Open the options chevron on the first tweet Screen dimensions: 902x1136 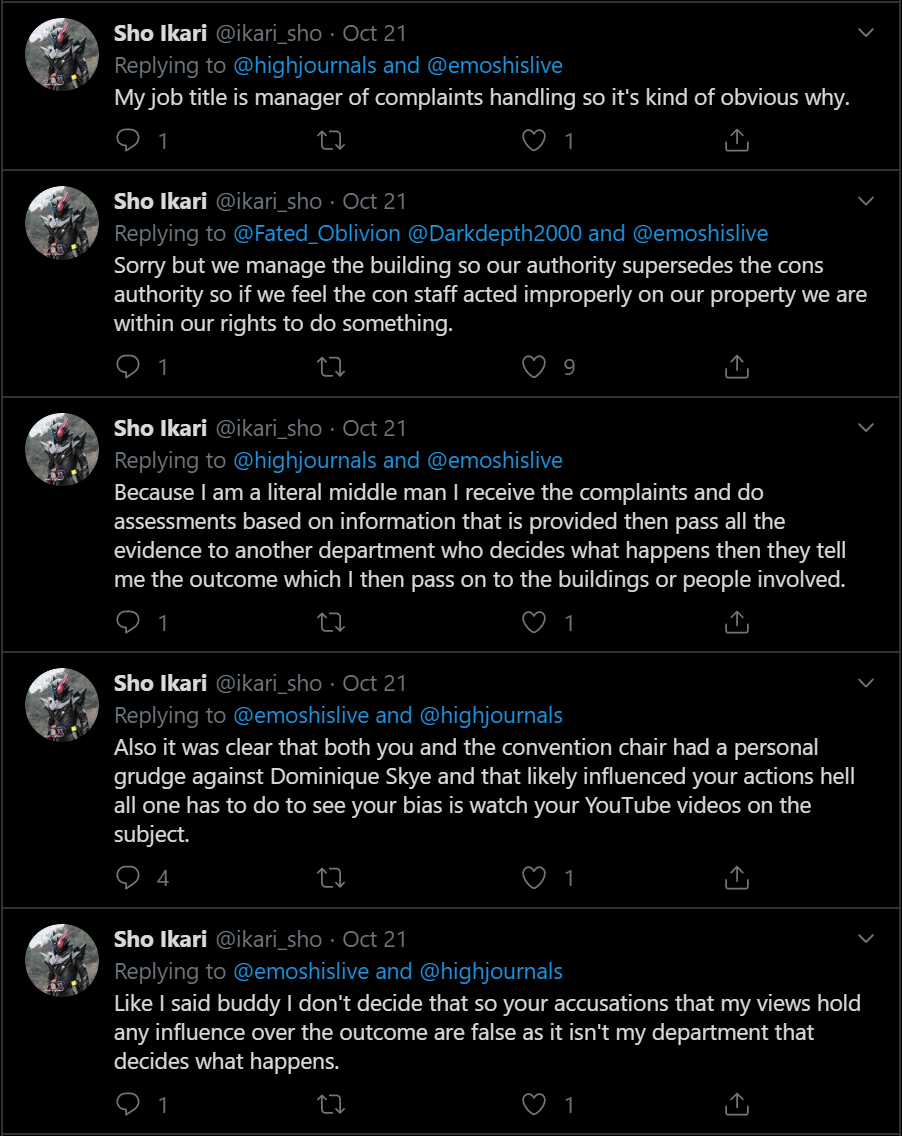[x=866, y=33]
